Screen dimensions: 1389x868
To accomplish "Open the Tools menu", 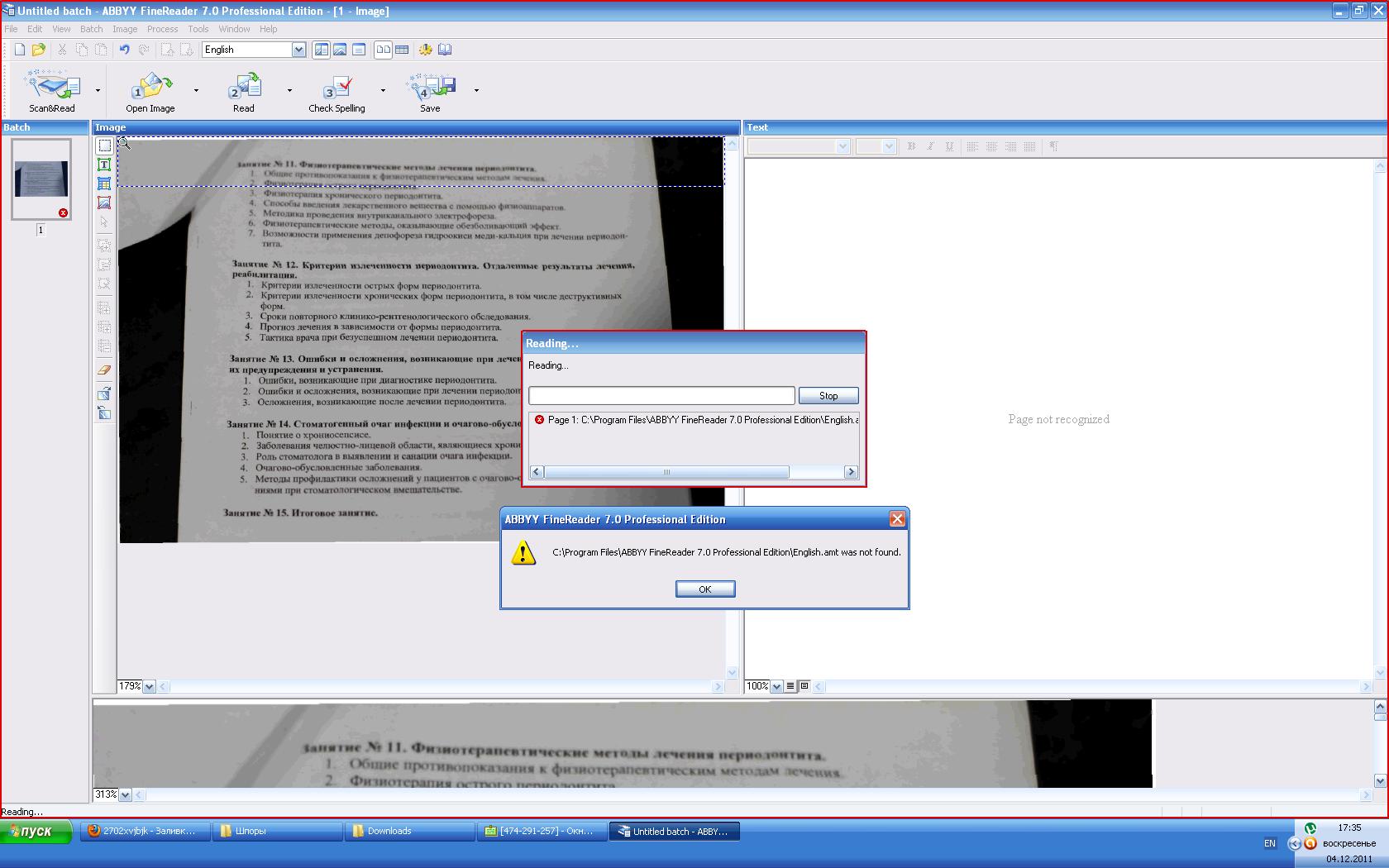I will [x=198, y=29].
